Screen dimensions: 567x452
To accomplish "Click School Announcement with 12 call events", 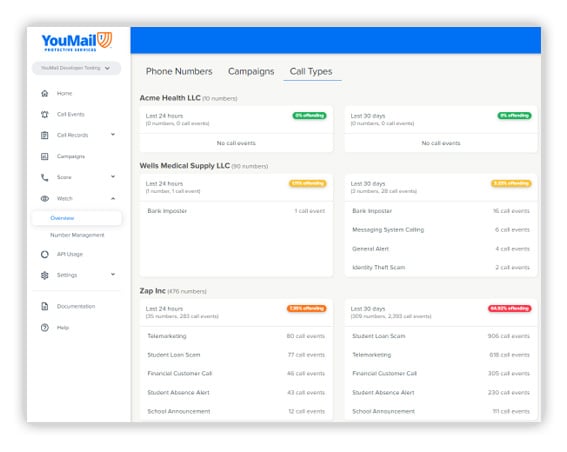I will pyautogui.click(x=236, y=412).
